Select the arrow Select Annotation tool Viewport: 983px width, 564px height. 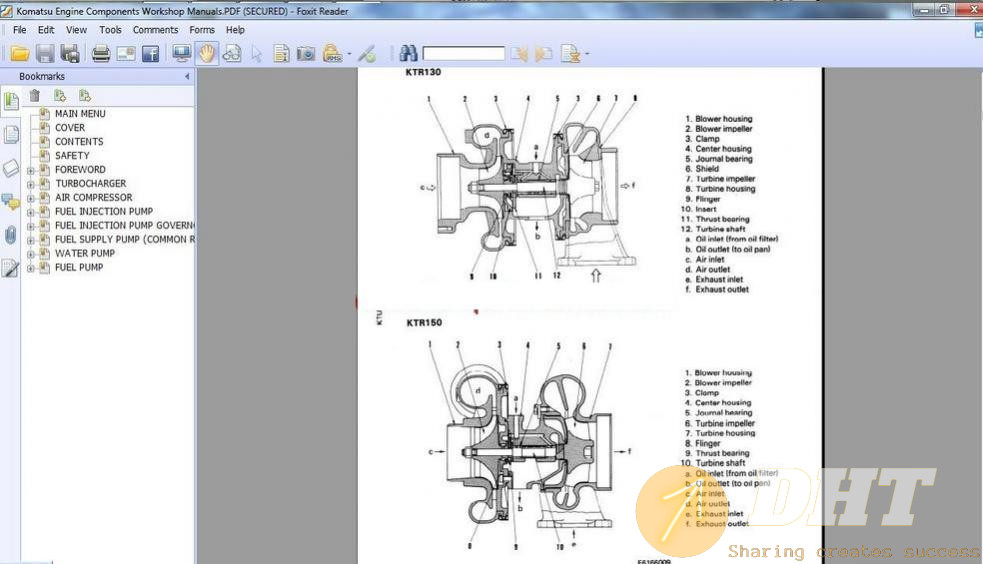256,54
